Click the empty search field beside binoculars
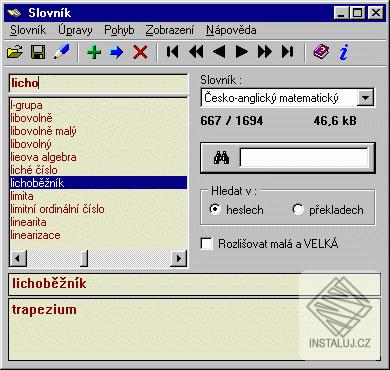The image size is (390, 370). (x=304, y=157)
